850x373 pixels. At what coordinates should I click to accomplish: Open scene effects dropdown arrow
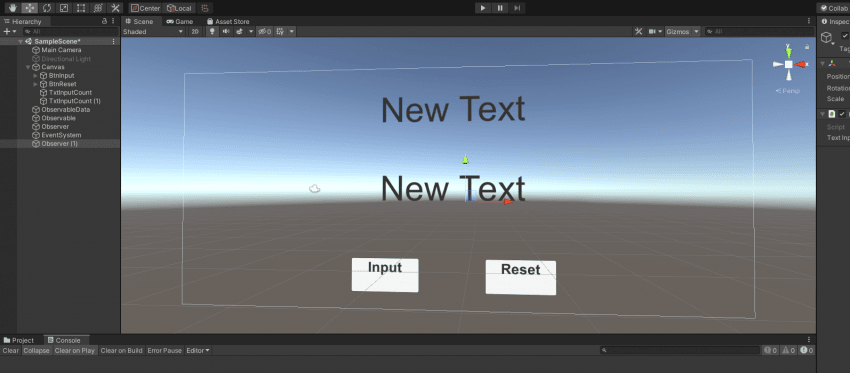(x=251, y=31)
